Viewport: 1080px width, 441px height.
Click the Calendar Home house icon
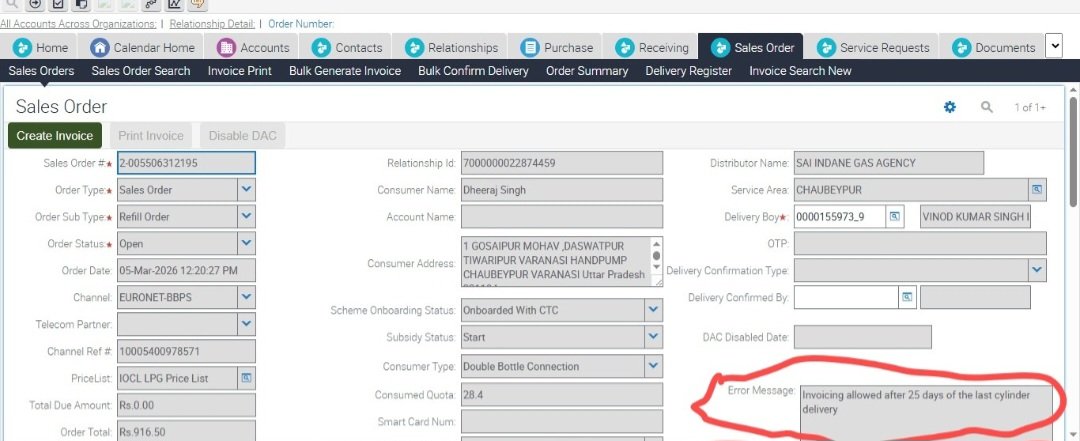point(100,48)
